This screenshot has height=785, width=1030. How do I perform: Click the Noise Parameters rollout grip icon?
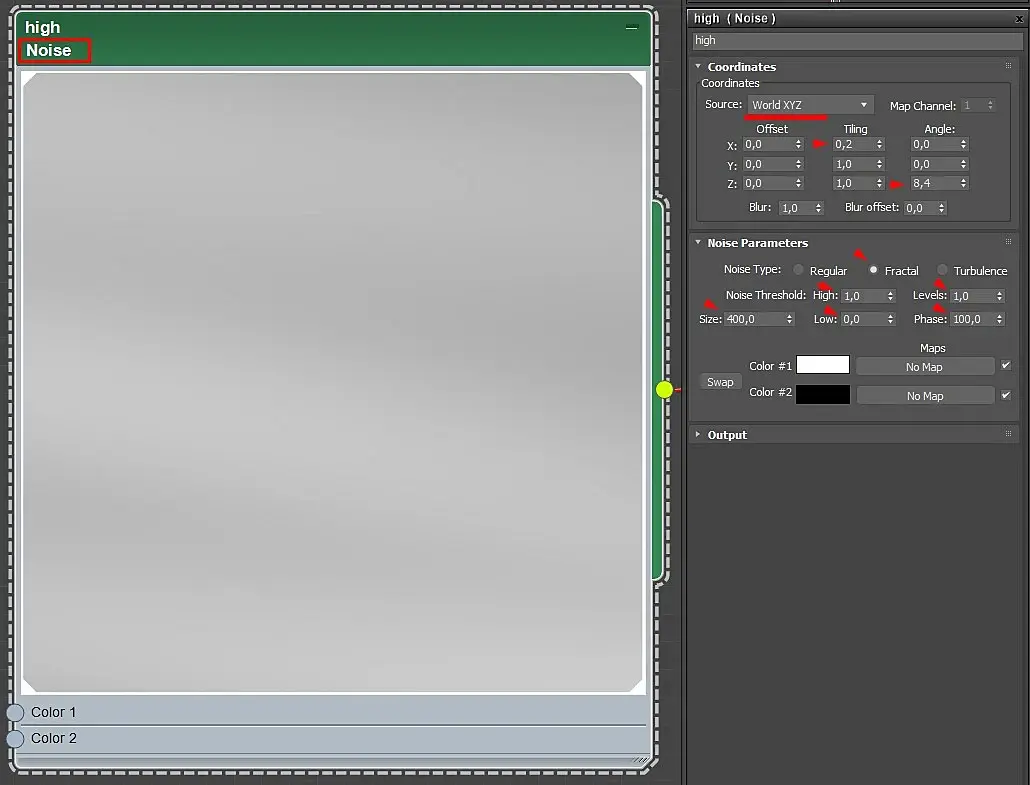pos(1008,242)
